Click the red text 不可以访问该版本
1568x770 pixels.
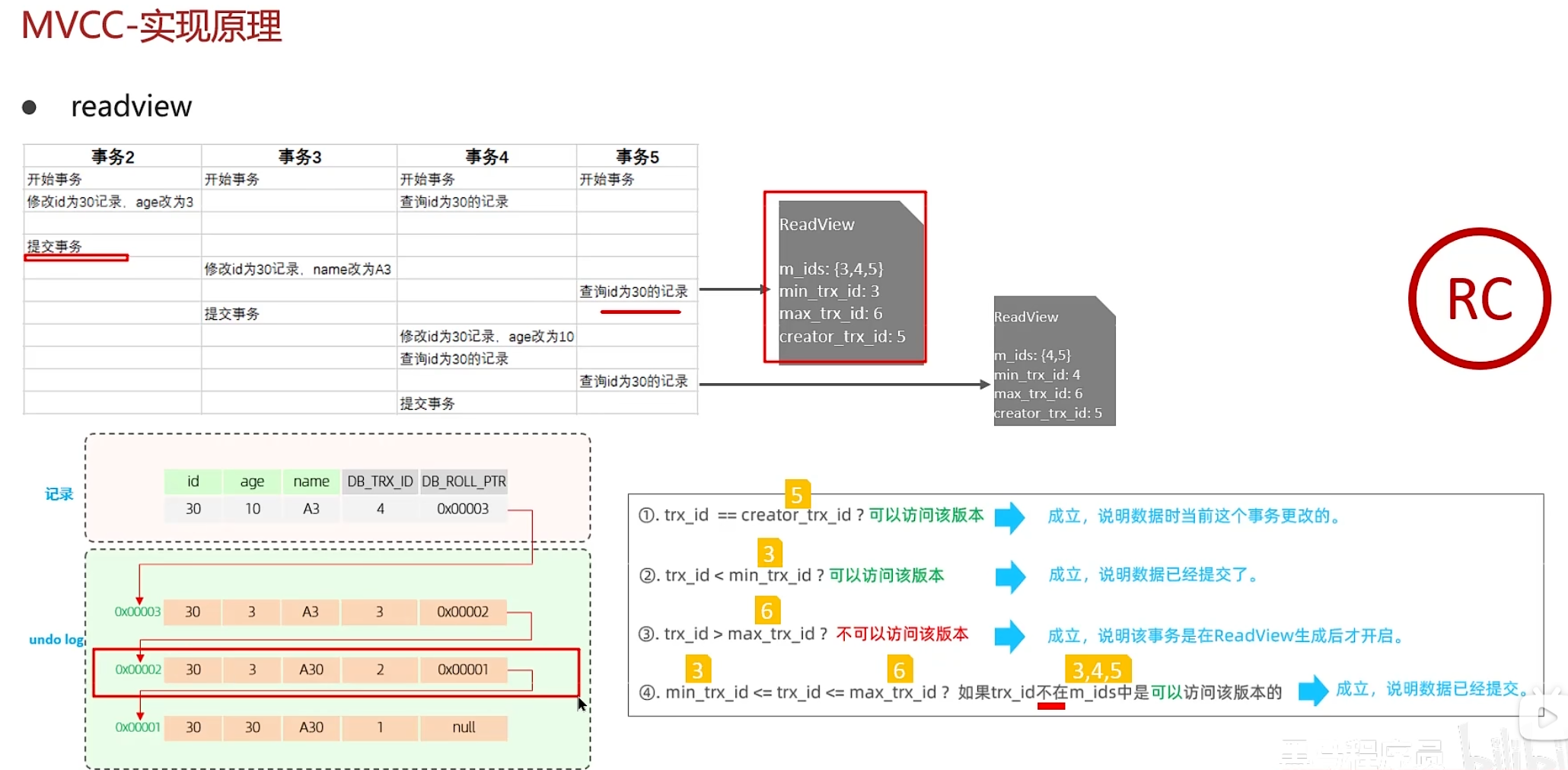[902, 634]
